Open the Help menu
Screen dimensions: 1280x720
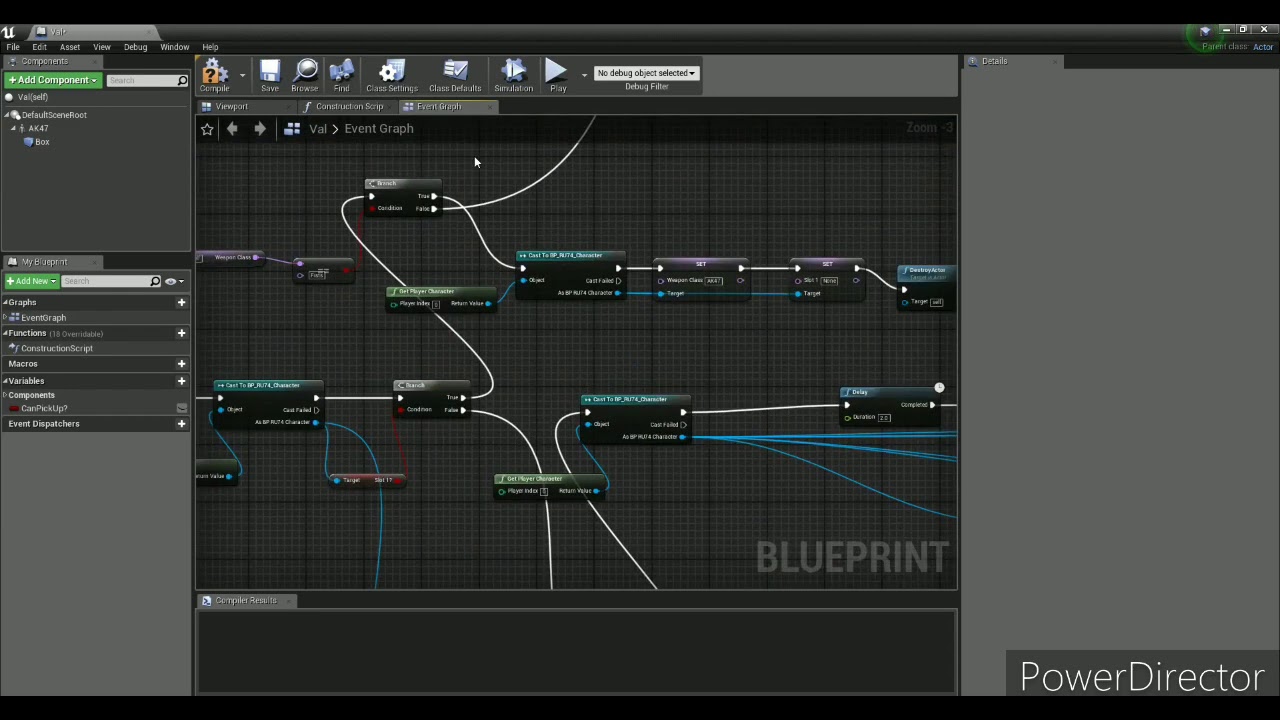210,47
